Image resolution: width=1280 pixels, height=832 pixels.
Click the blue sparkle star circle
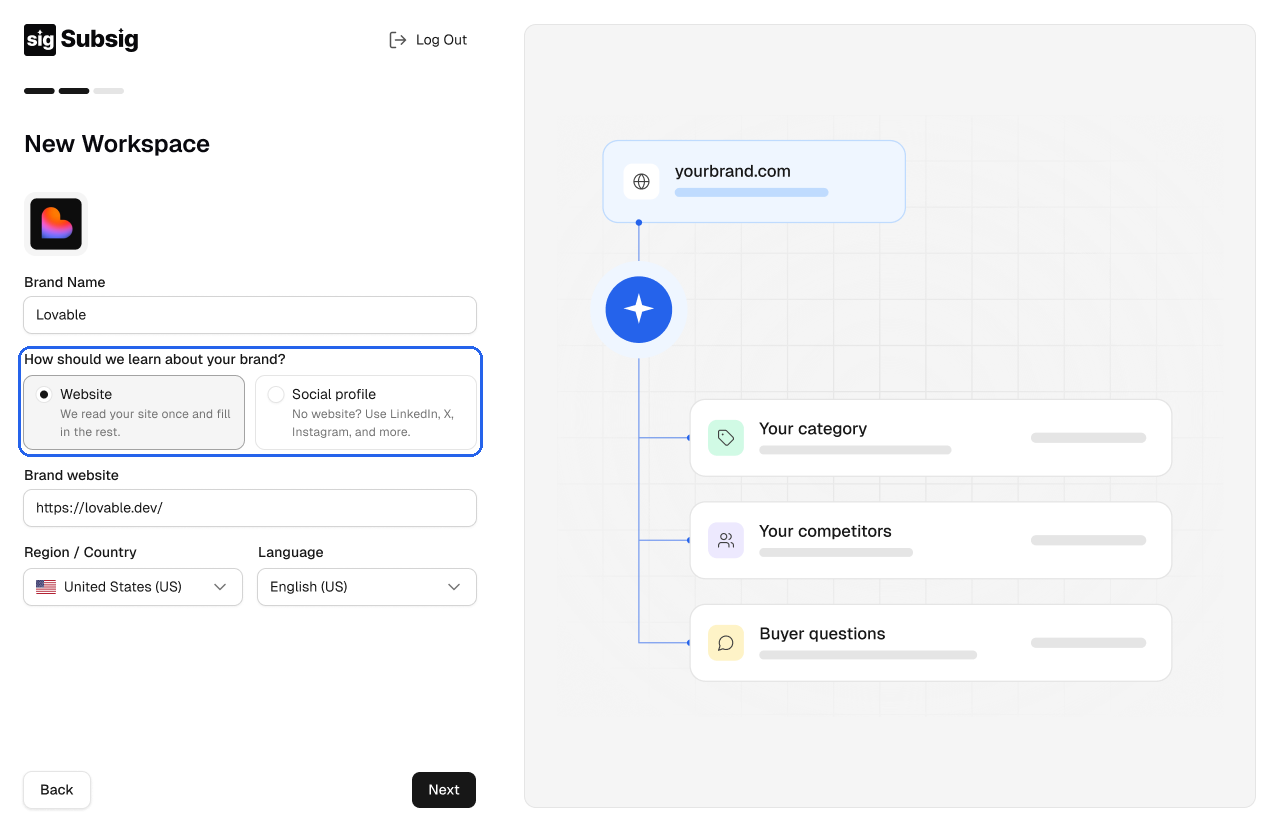coord(639,310)
